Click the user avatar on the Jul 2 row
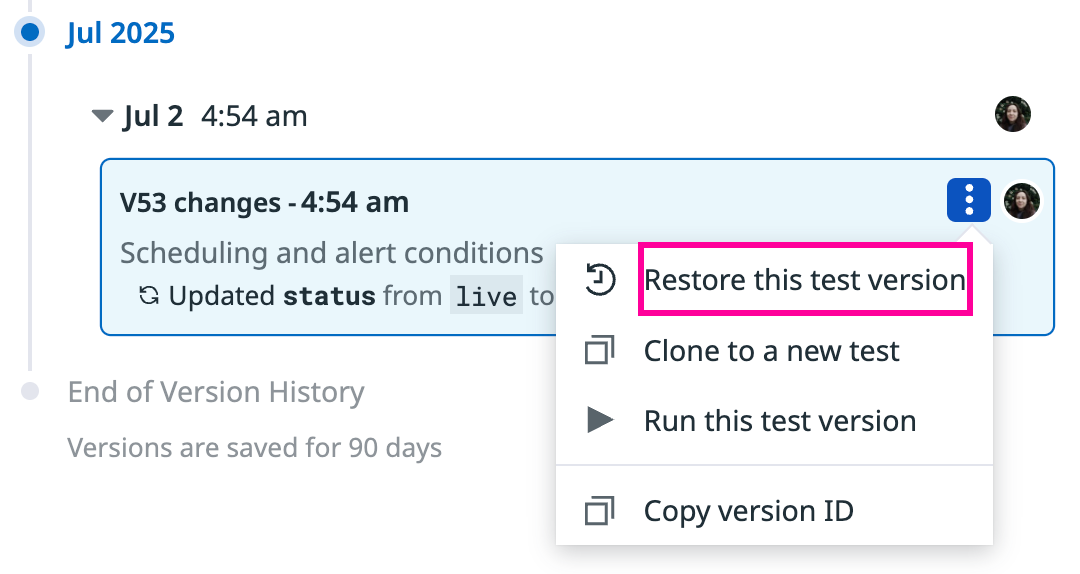Image resolution: width=1080 pixels, height=574 pixels. (x=1012, y=114)
